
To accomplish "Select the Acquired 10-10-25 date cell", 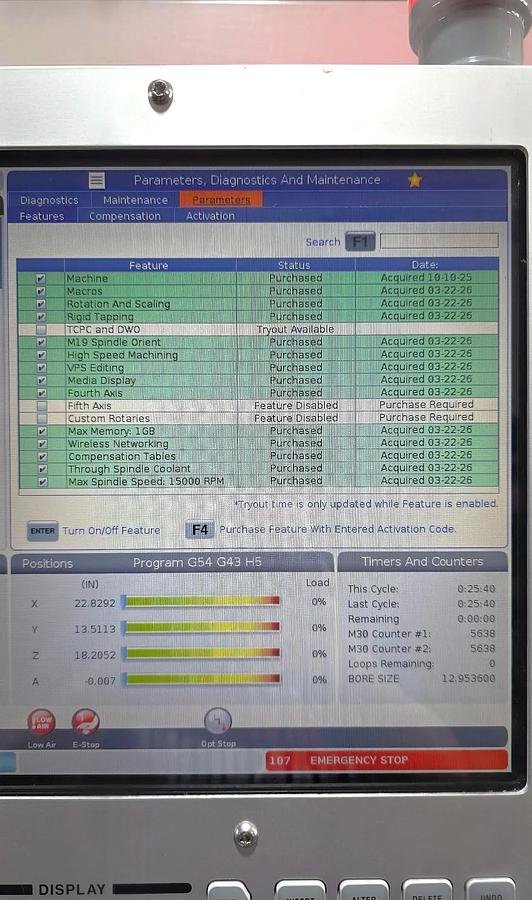I will pyautogui.click(x=426, y=277).
